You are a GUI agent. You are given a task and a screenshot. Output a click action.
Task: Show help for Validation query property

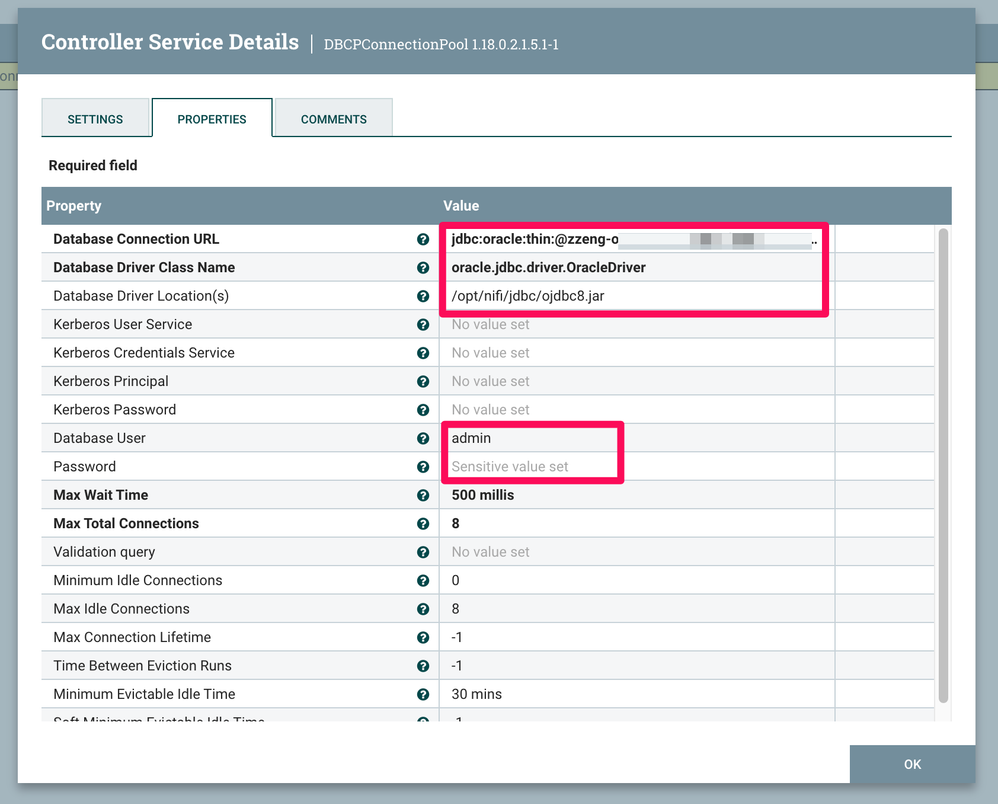point(423,552)
